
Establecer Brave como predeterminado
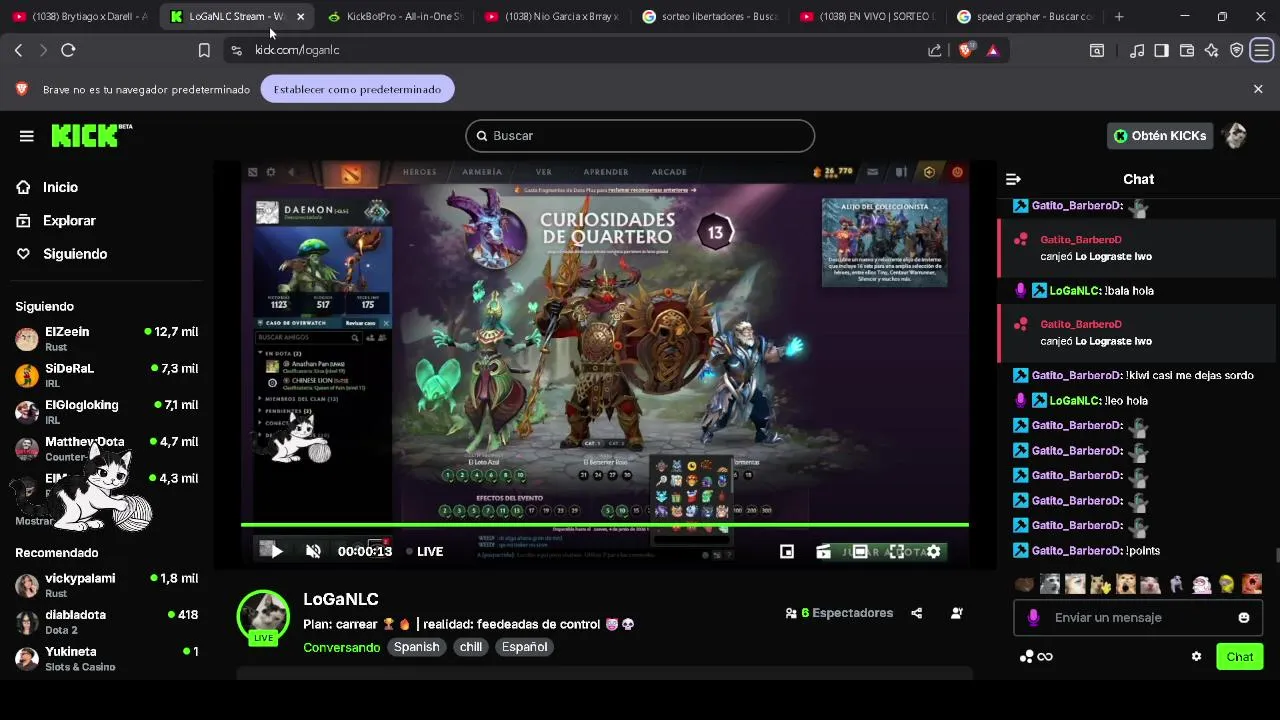357,89
